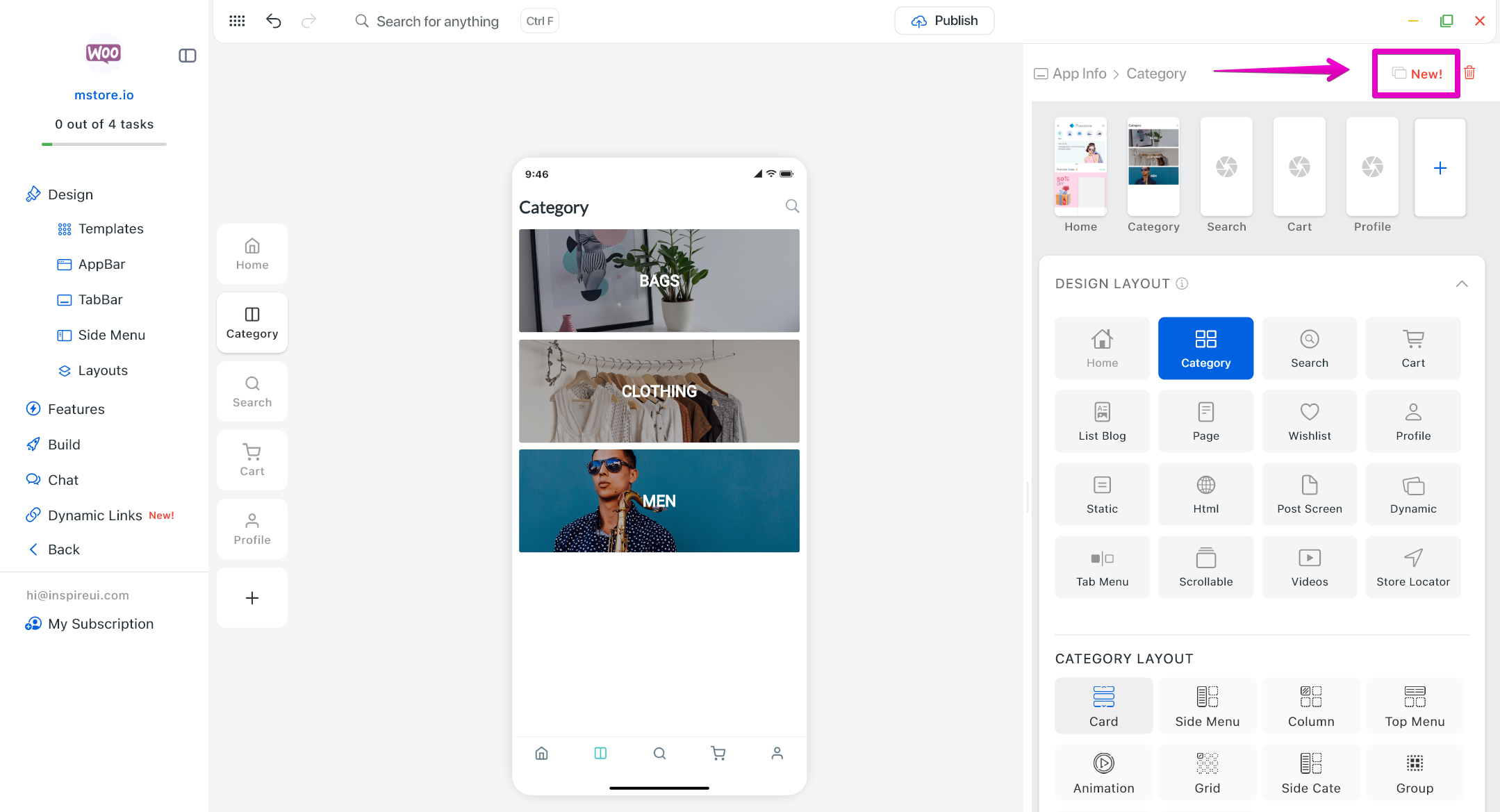
Task: Click the tasks progress bar
Action: tap(104, 144)
